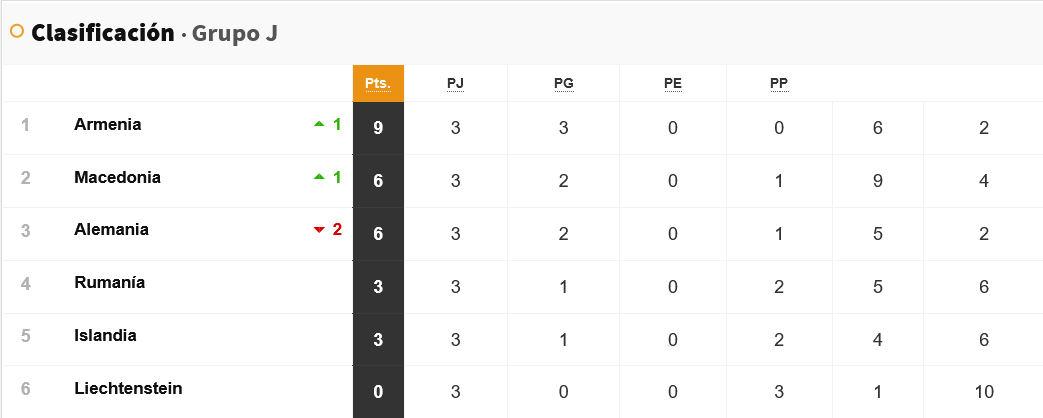1043x418 pixels.
Task: Sort by the Pts. column header
Action: (378, 83)
